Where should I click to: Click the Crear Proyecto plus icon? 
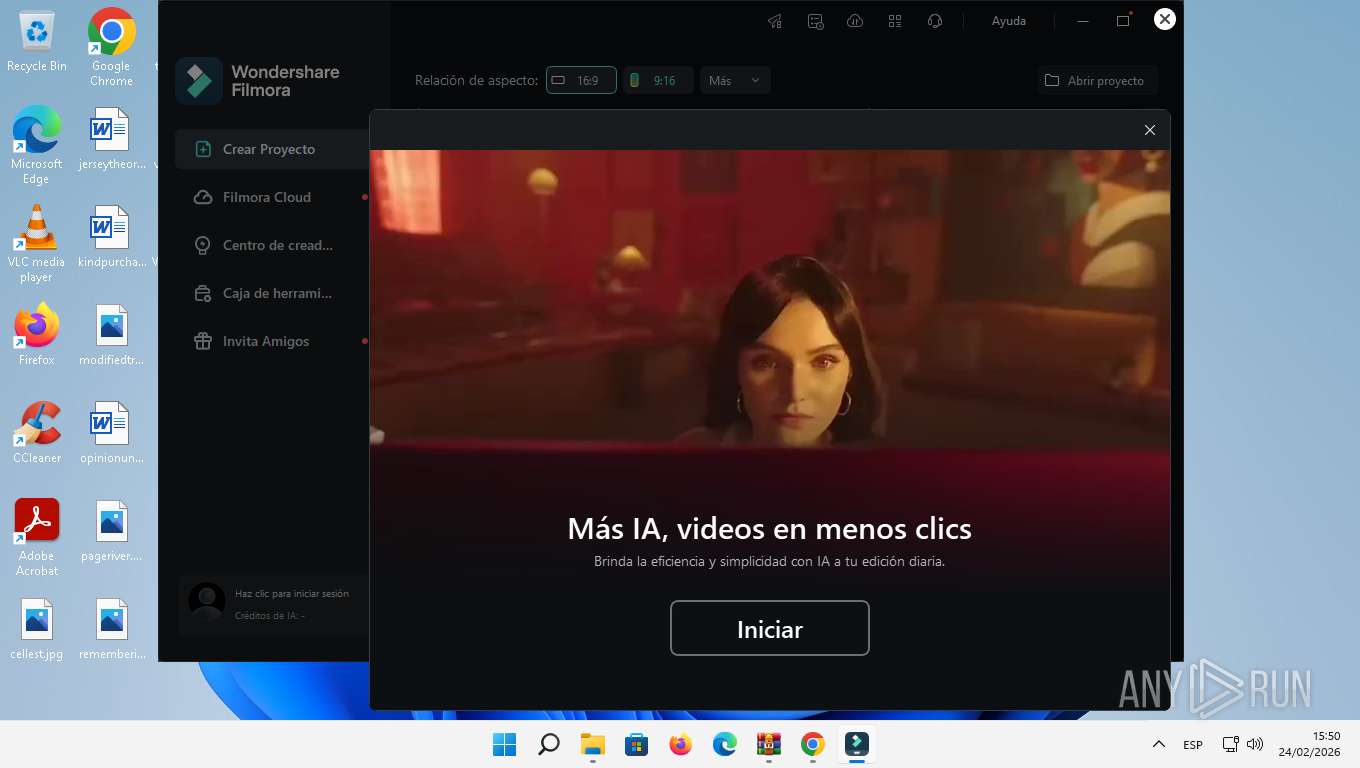[203, 149]
